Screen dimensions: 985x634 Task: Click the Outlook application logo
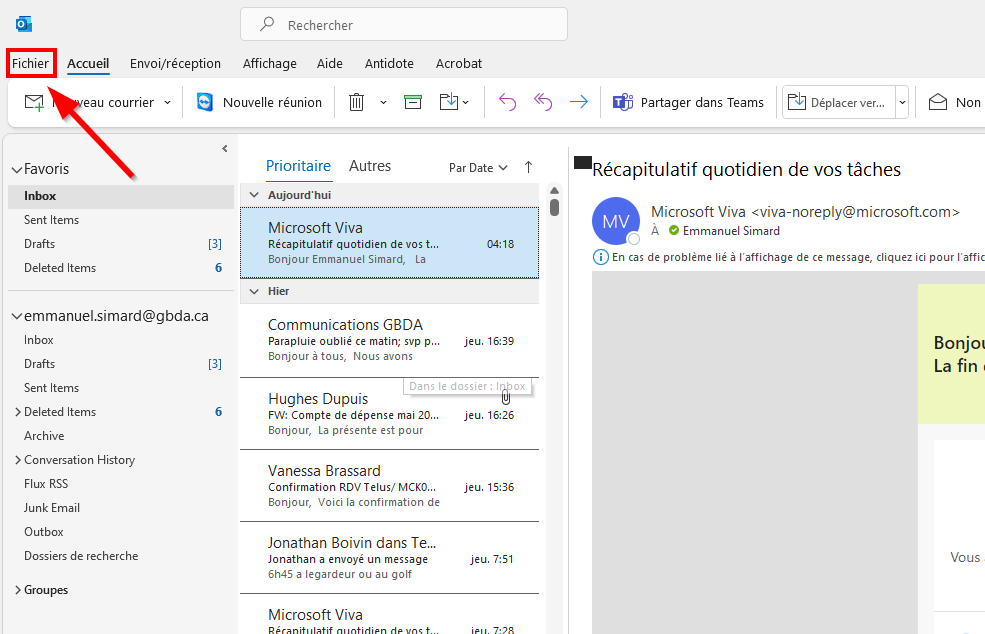pos(24,25)
